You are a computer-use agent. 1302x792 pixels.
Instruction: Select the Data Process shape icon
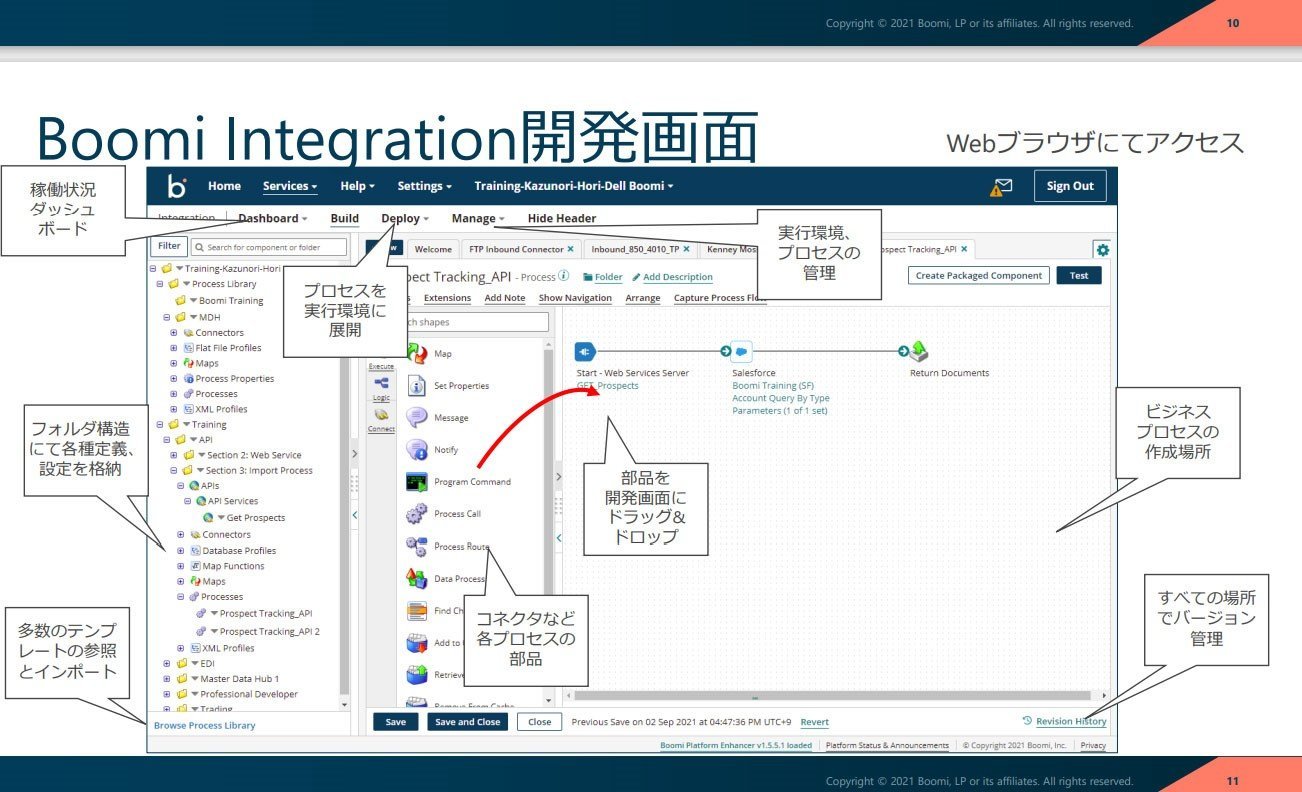pos(417,578)
